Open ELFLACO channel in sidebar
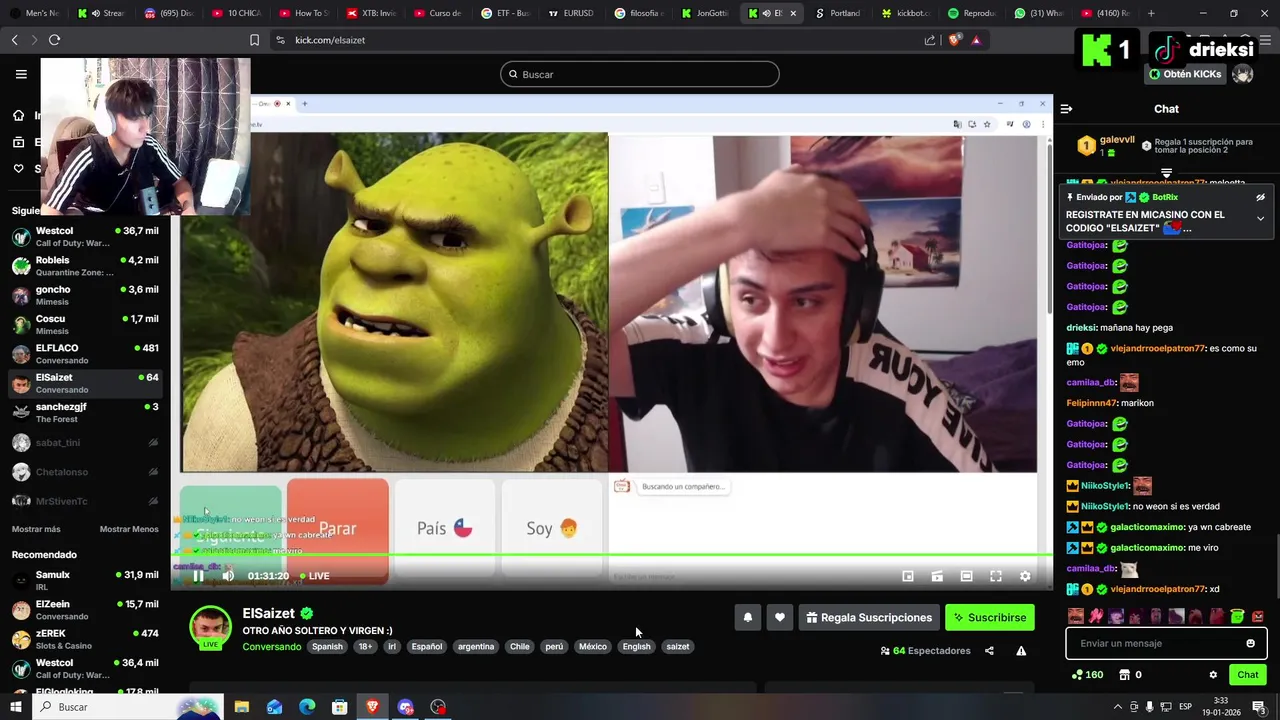 [85, 354]
